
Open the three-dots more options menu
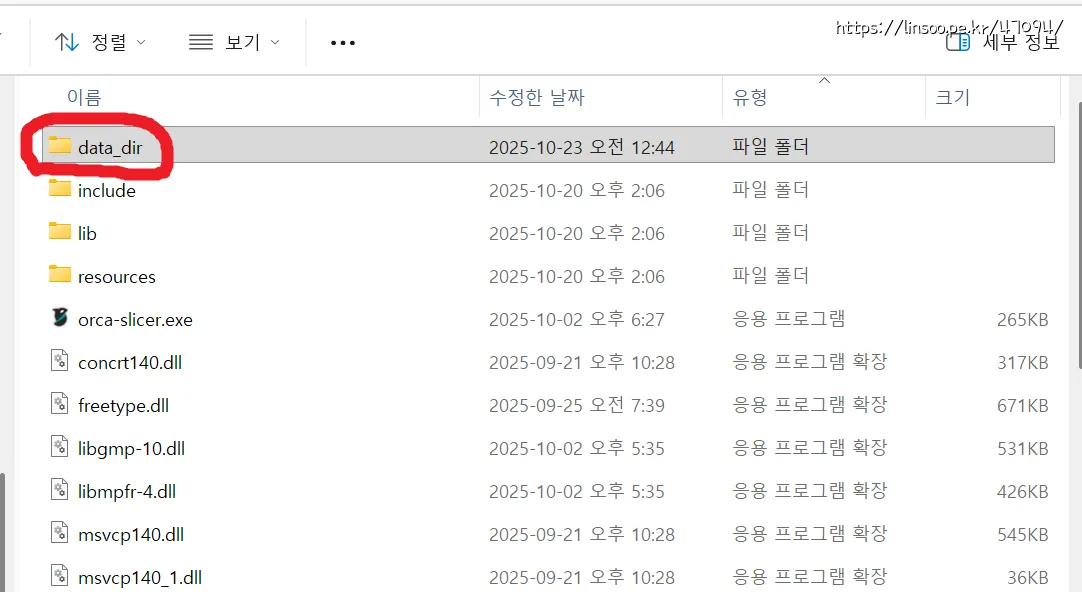click(343, 43)
